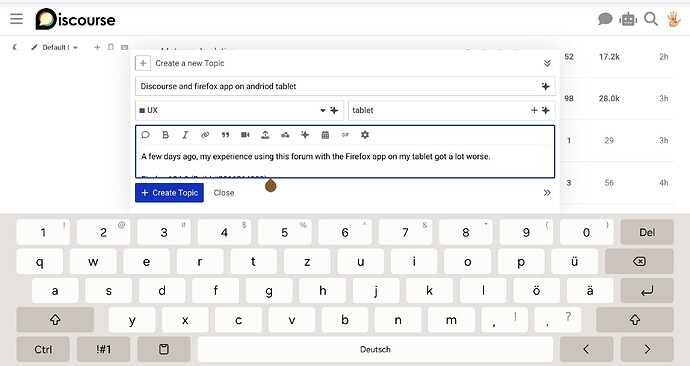Show preview with double right chevron
690x366 pixels.
click(547, 193)
